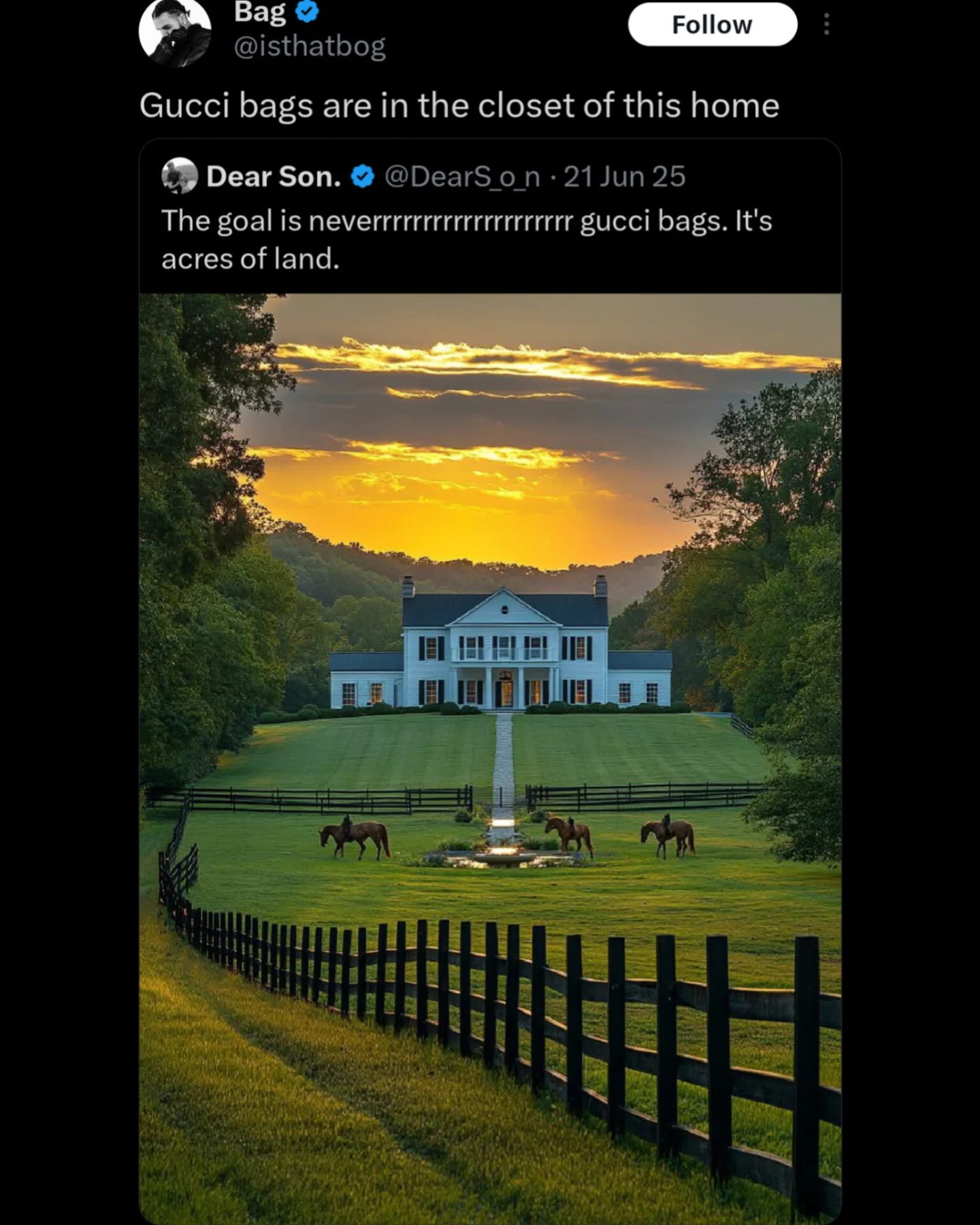The image size is (980, 1225).
Task: Click the 'Gucci bags are in the closet' post text
Action: coord(459,106)
